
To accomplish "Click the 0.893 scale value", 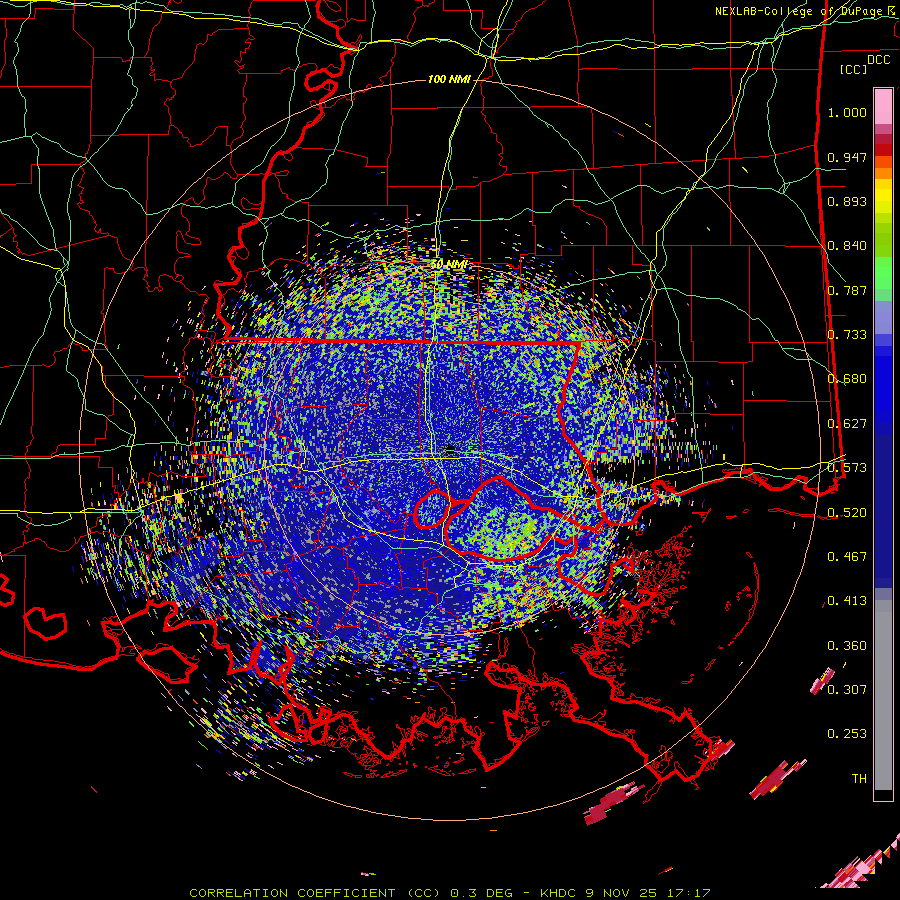I will tap(847, 201).
